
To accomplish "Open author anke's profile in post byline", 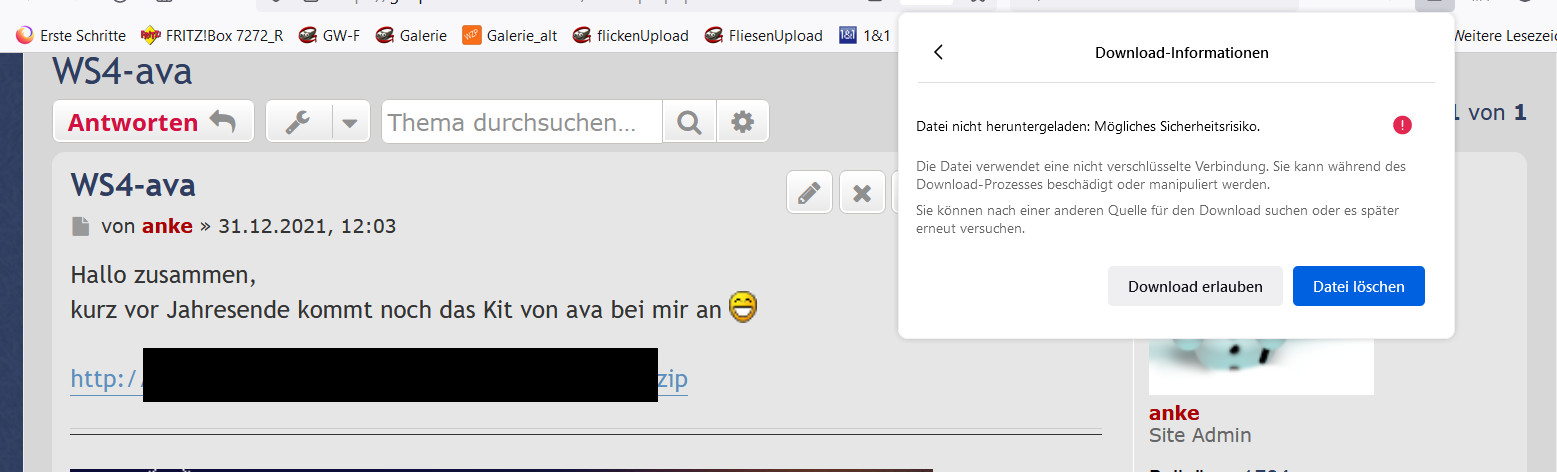I will 167,226.
